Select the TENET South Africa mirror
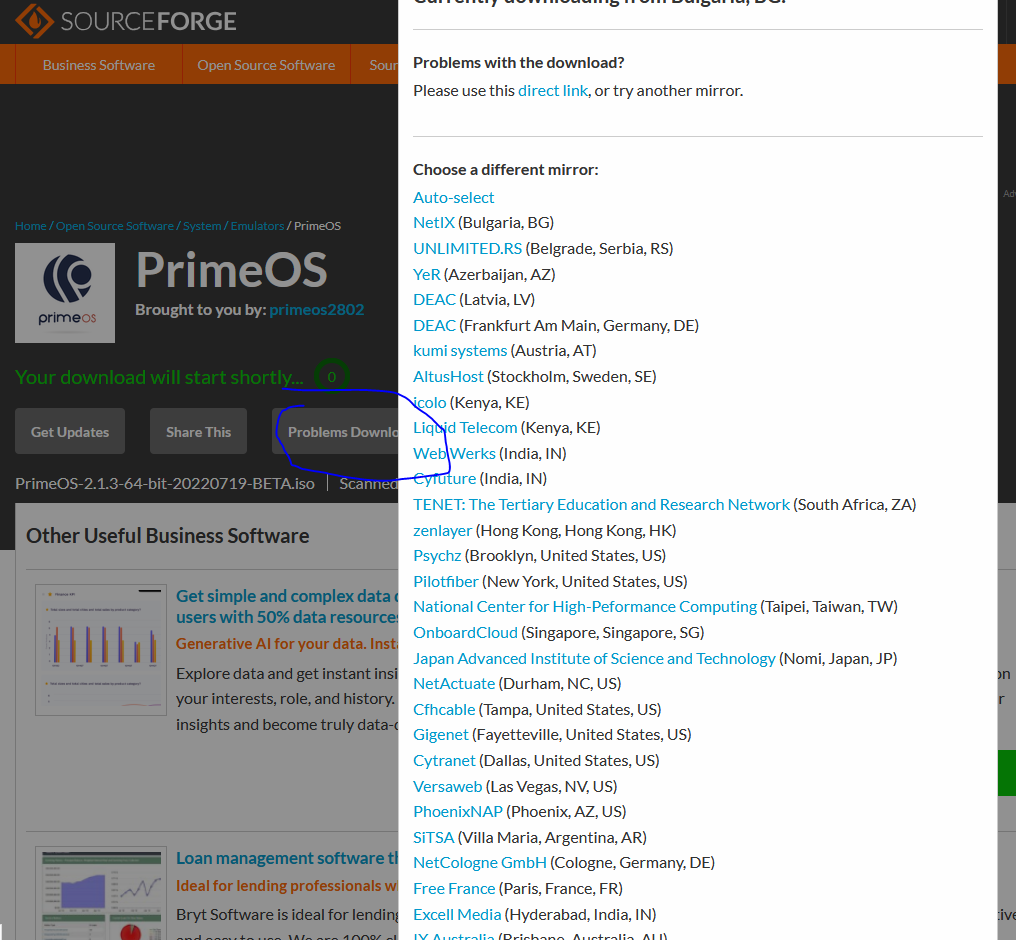This screenshot has width=1016, height=940. coord(601,505)
